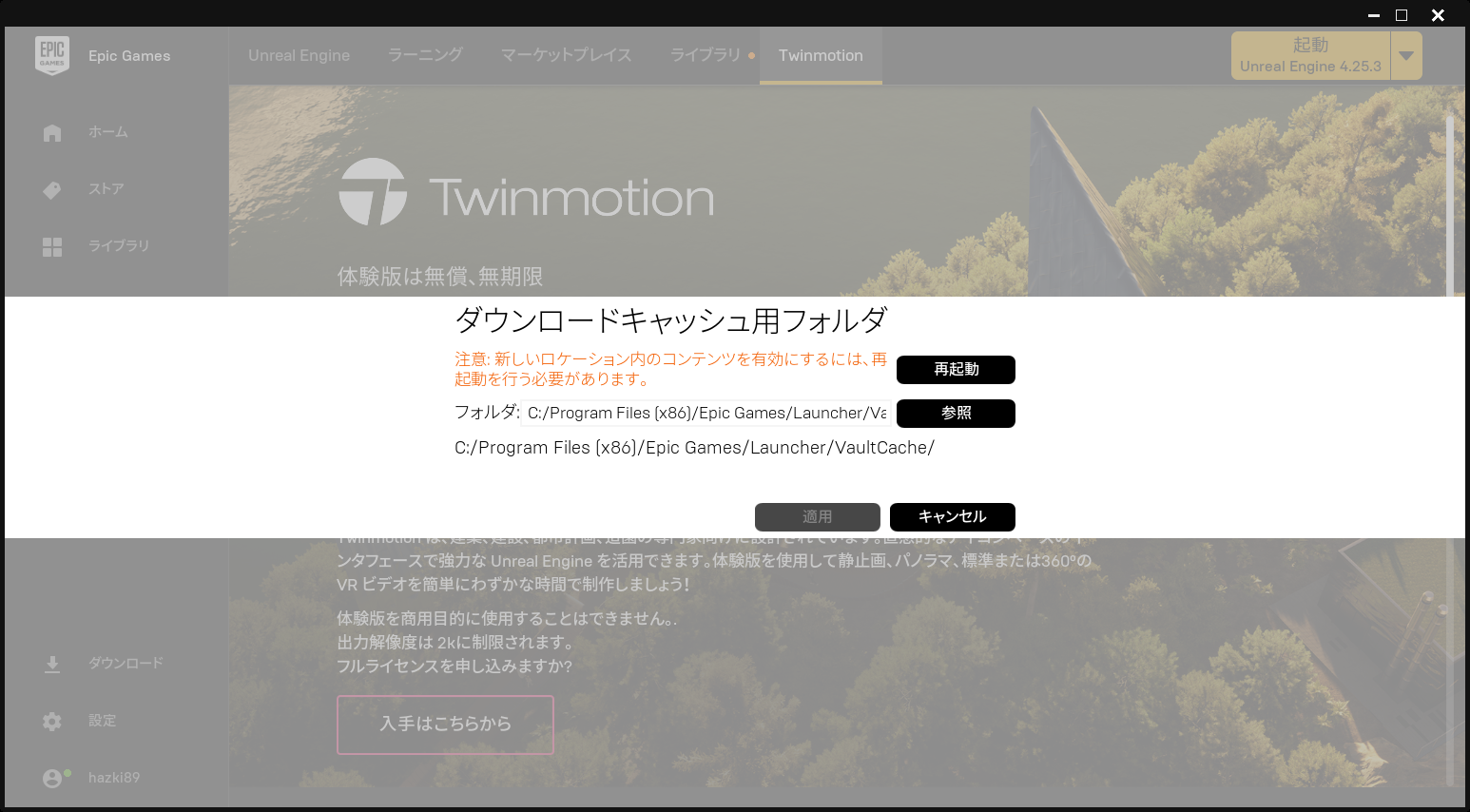Click the Twinmotion logo in the banner
This screenshot has height=812, width=1470.
(x=526, y=192)
